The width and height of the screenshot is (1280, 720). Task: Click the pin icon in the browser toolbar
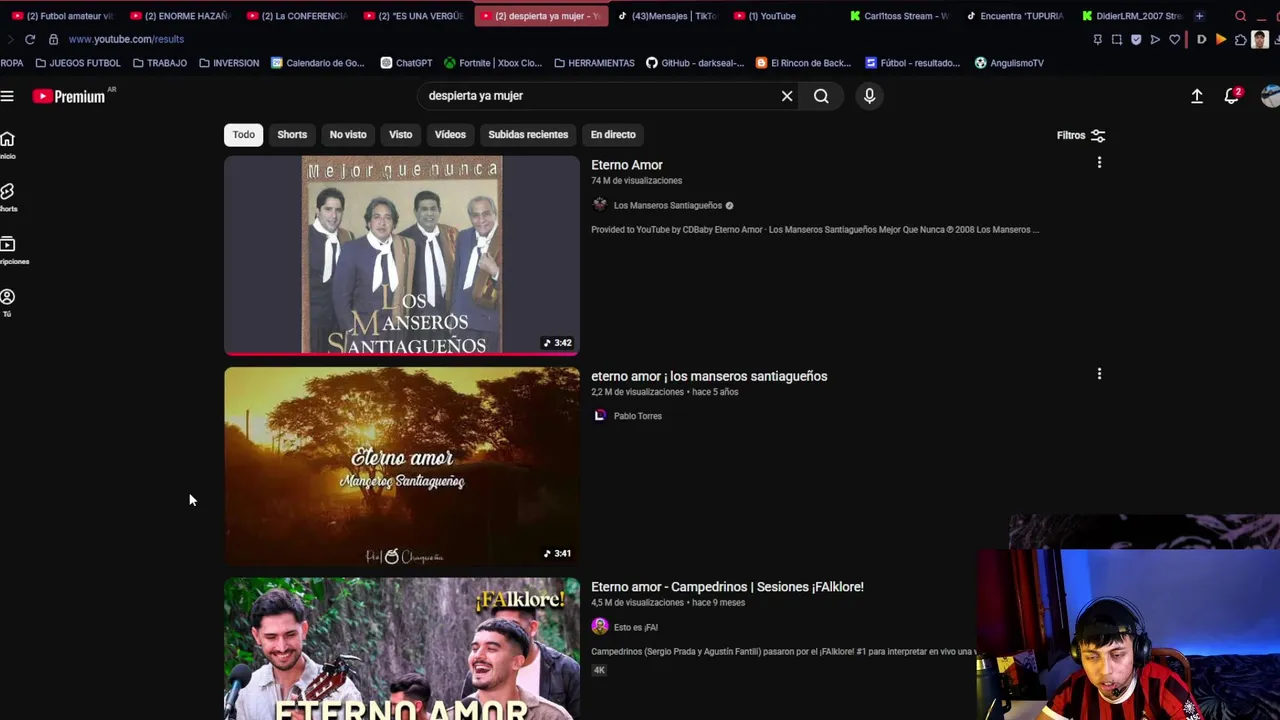1097,40
